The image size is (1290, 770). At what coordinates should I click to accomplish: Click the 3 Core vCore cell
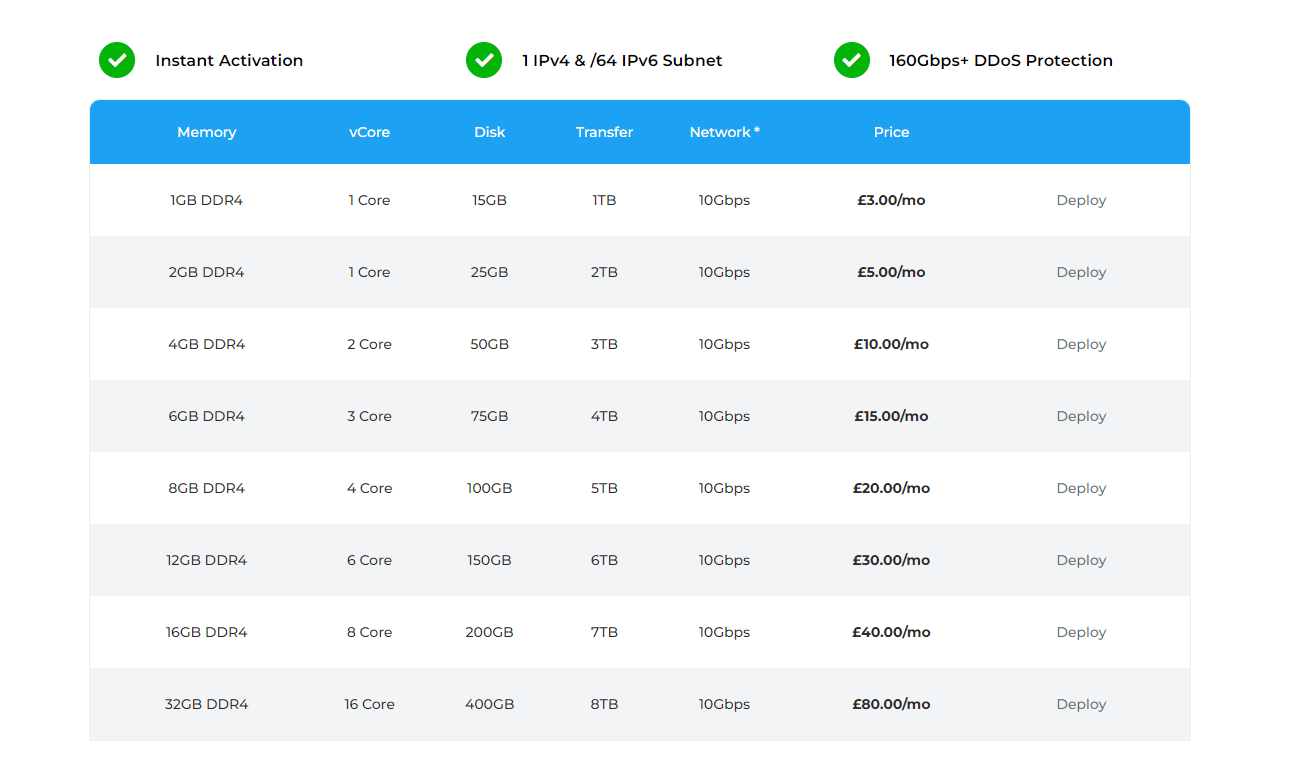coord(370,416)
